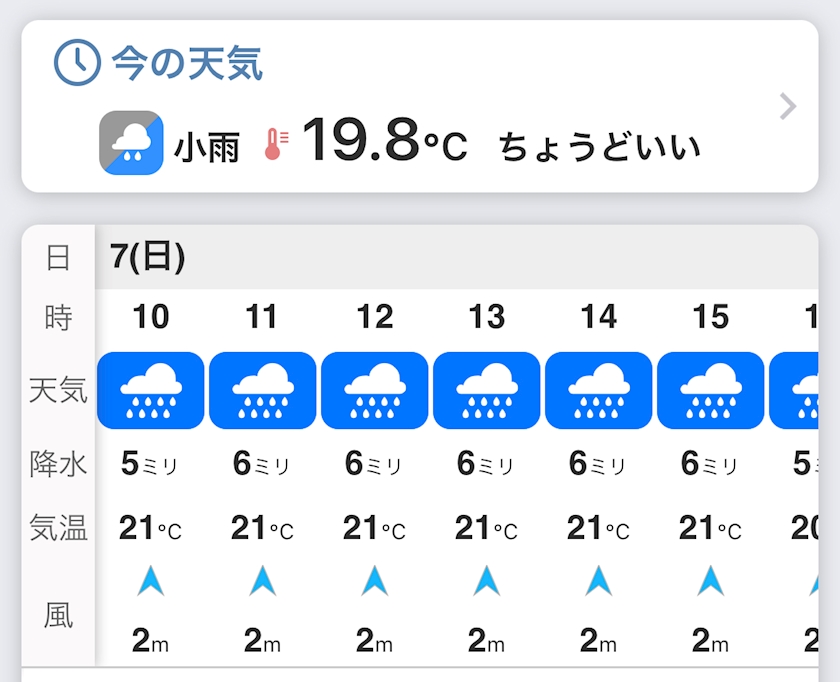This screenshot has width=840, height=682.
Task: Tap the wind direction arrow for 10時
Action: pyautogui.click(x=151, y=580)
